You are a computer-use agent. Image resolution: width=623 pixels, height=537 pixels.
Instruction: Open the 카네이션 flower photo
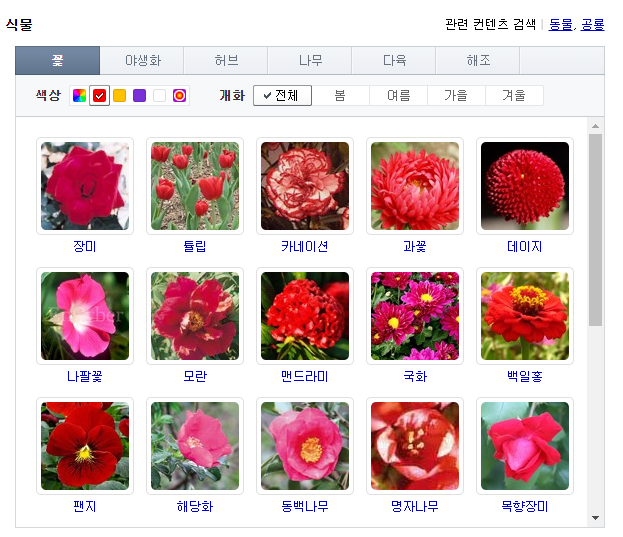305,186
